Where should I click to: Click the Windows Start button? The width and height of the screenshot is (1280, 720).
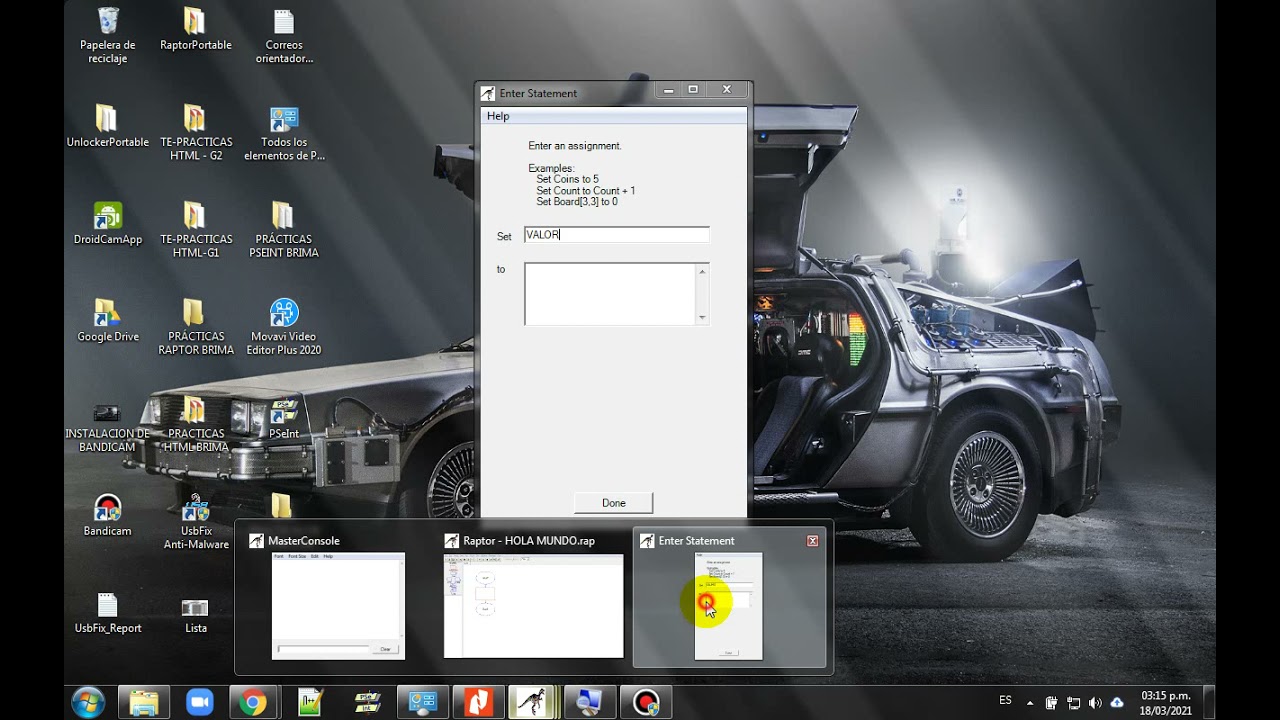[88, 702]
